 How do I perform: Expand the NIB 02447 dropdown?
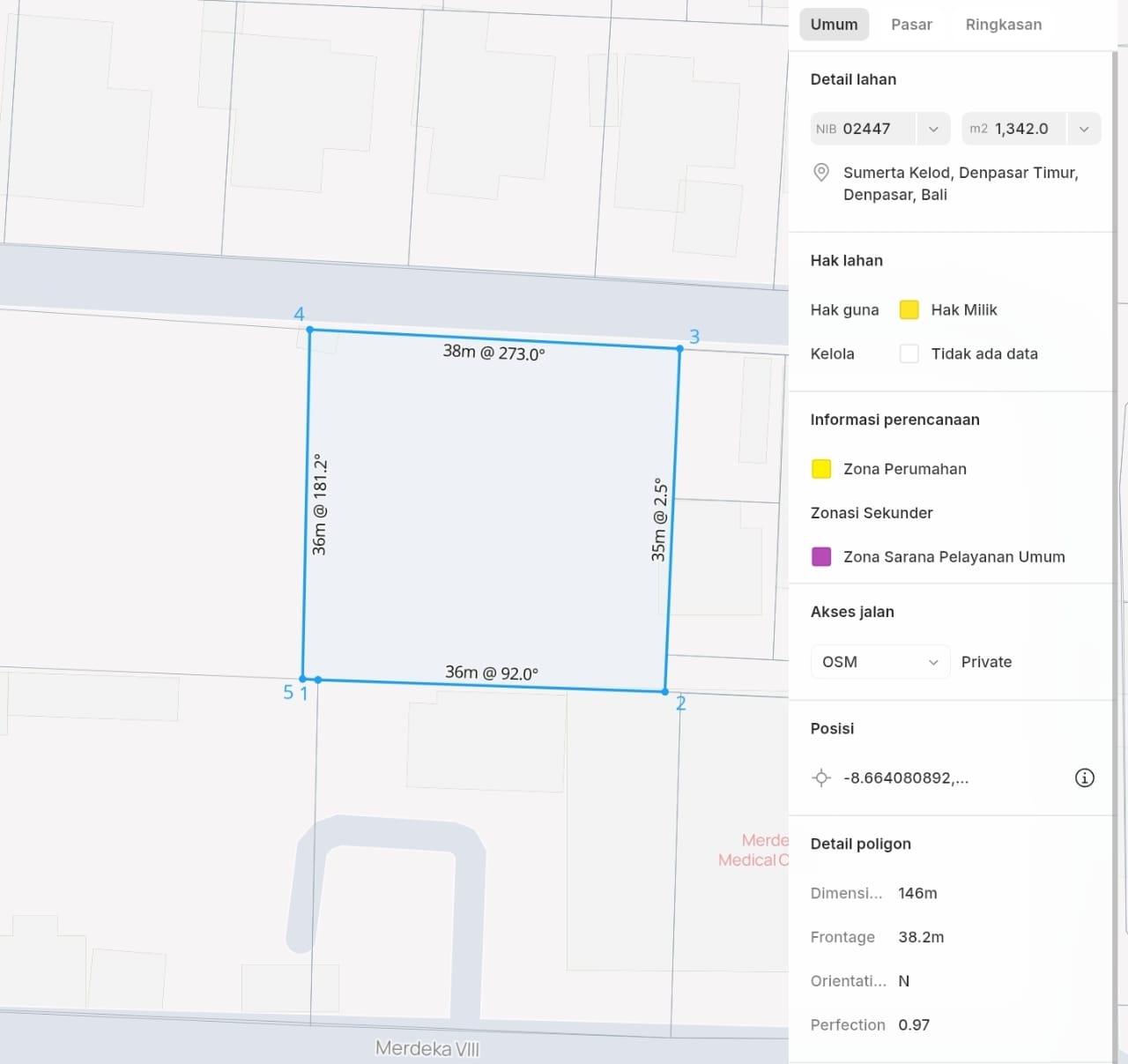pyautogui.click(x=933, y=129)
